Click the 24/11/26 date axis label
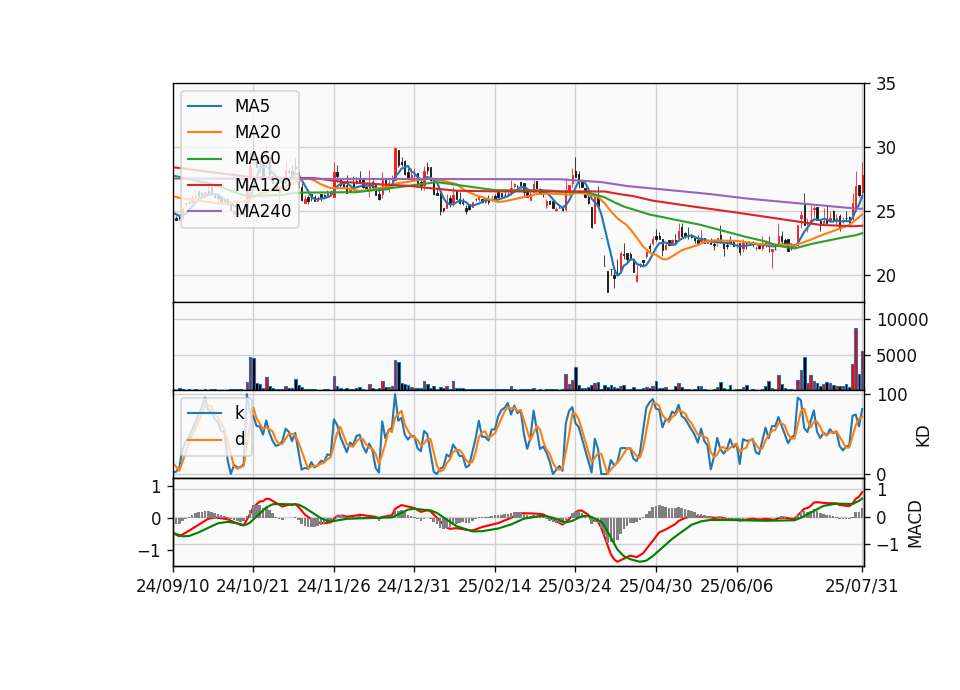Viewport: 960px width, 690px height. [x=334, y=586]
